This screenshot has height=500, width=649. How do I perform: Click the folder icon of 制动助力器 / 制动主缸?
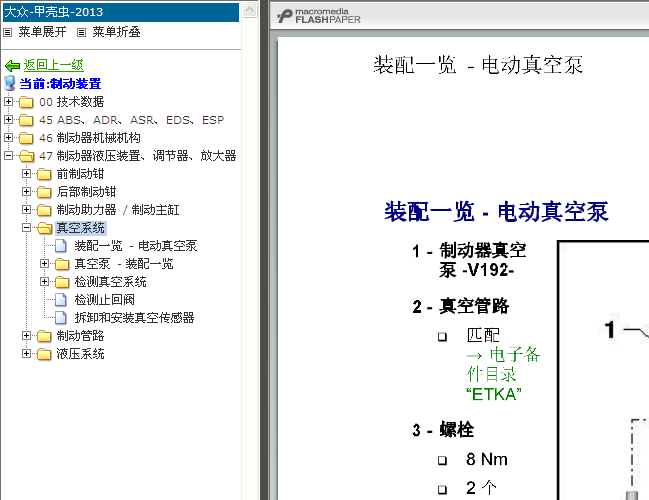click(44, 210)
